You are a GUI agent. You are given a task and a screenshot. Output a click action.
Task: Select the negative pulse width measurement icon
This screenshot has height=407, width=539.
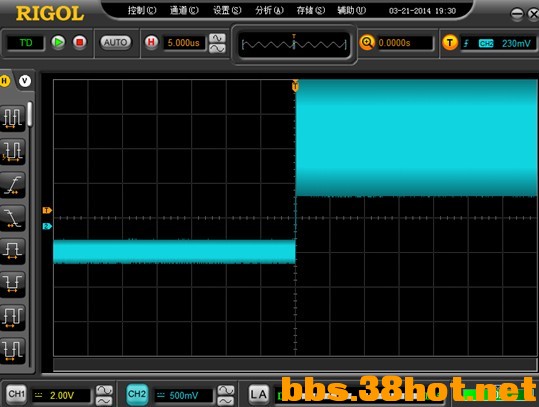13,284
